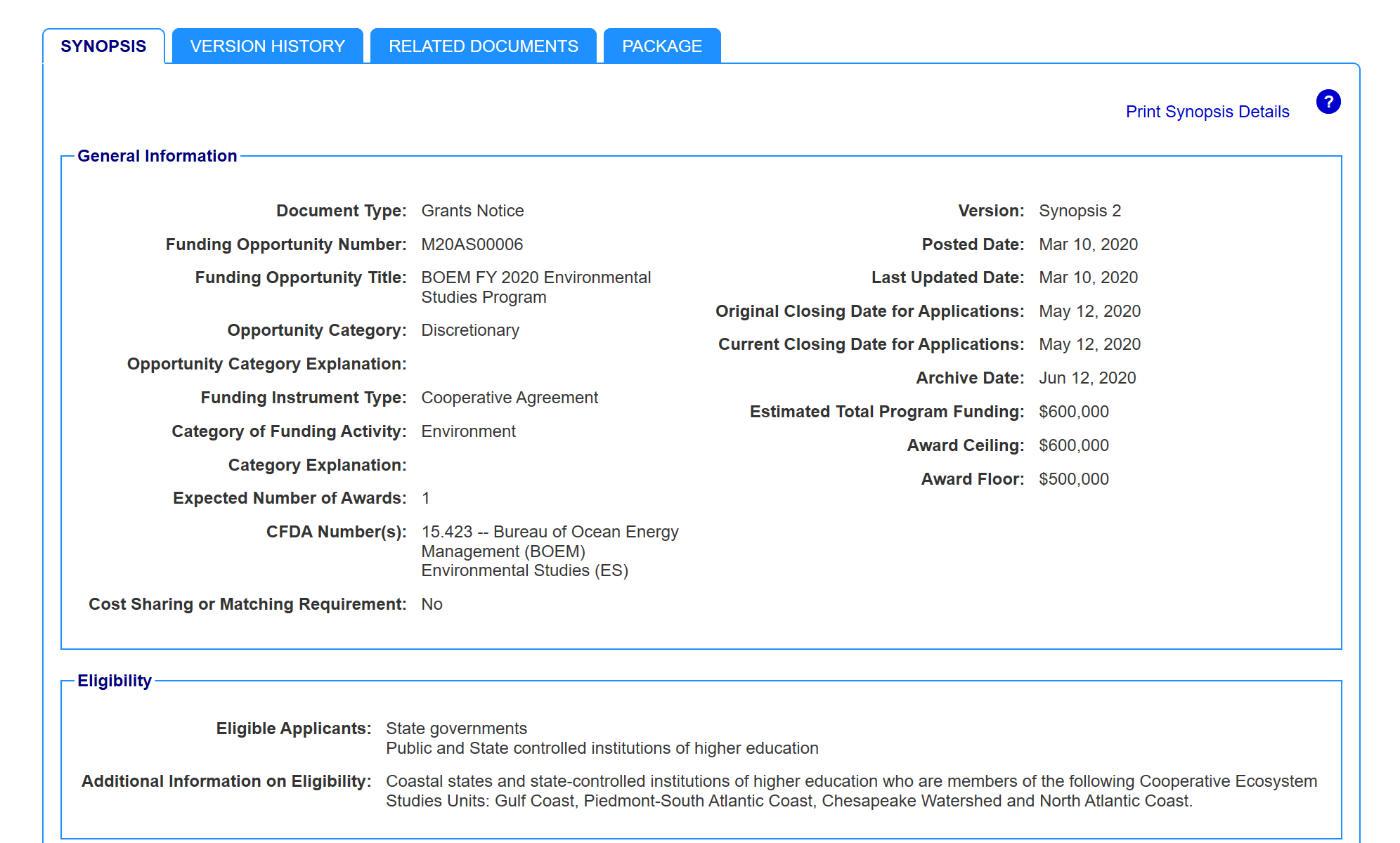Click Public and State controlled institutions line
Screen dimensions: 1400x843
pyautogui.click(x=602, y=748)
